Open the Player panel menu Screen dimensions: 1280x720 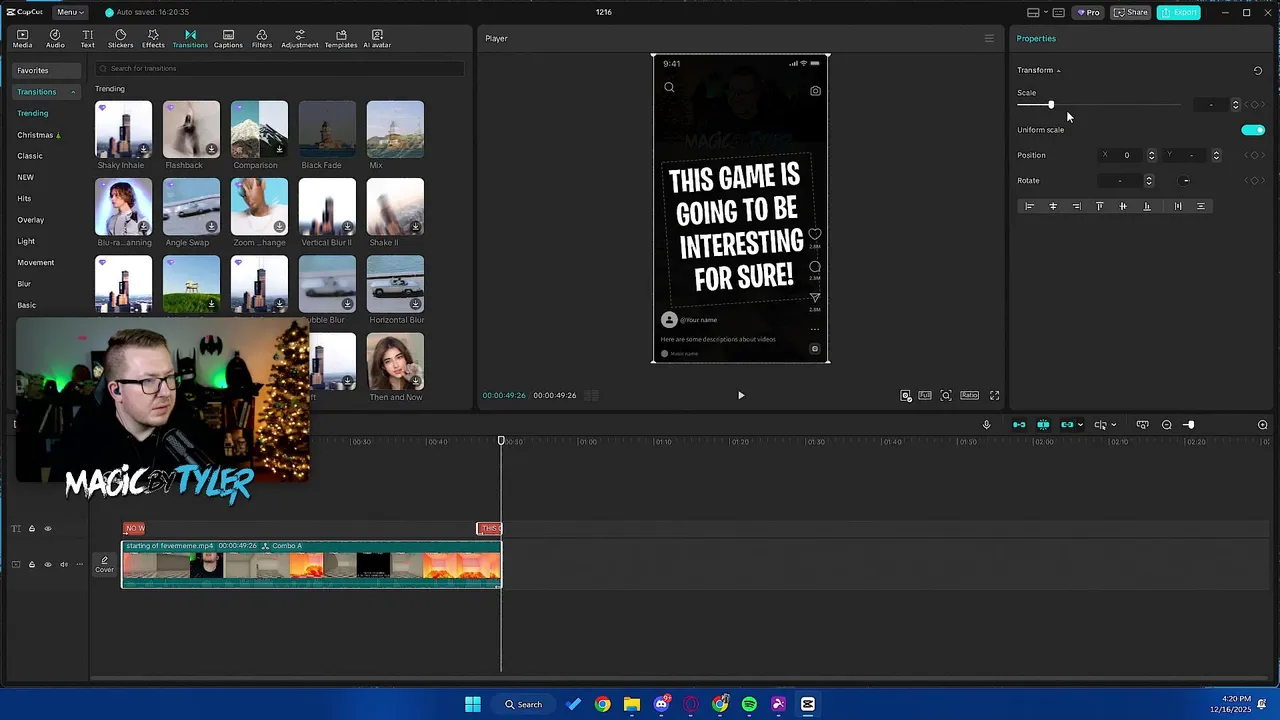[x=989, y=39]
